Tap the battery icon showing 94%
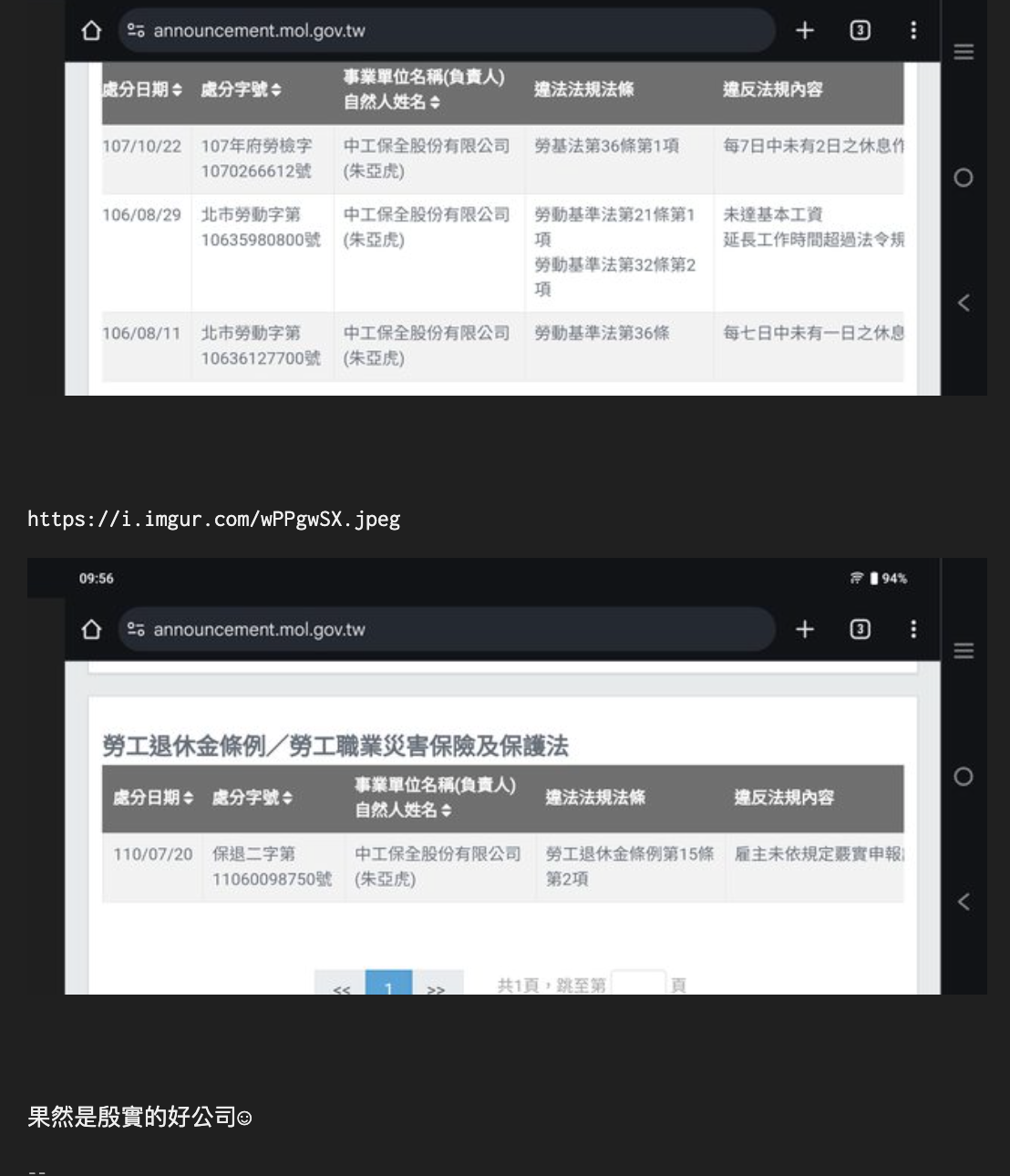 [873, 578]
